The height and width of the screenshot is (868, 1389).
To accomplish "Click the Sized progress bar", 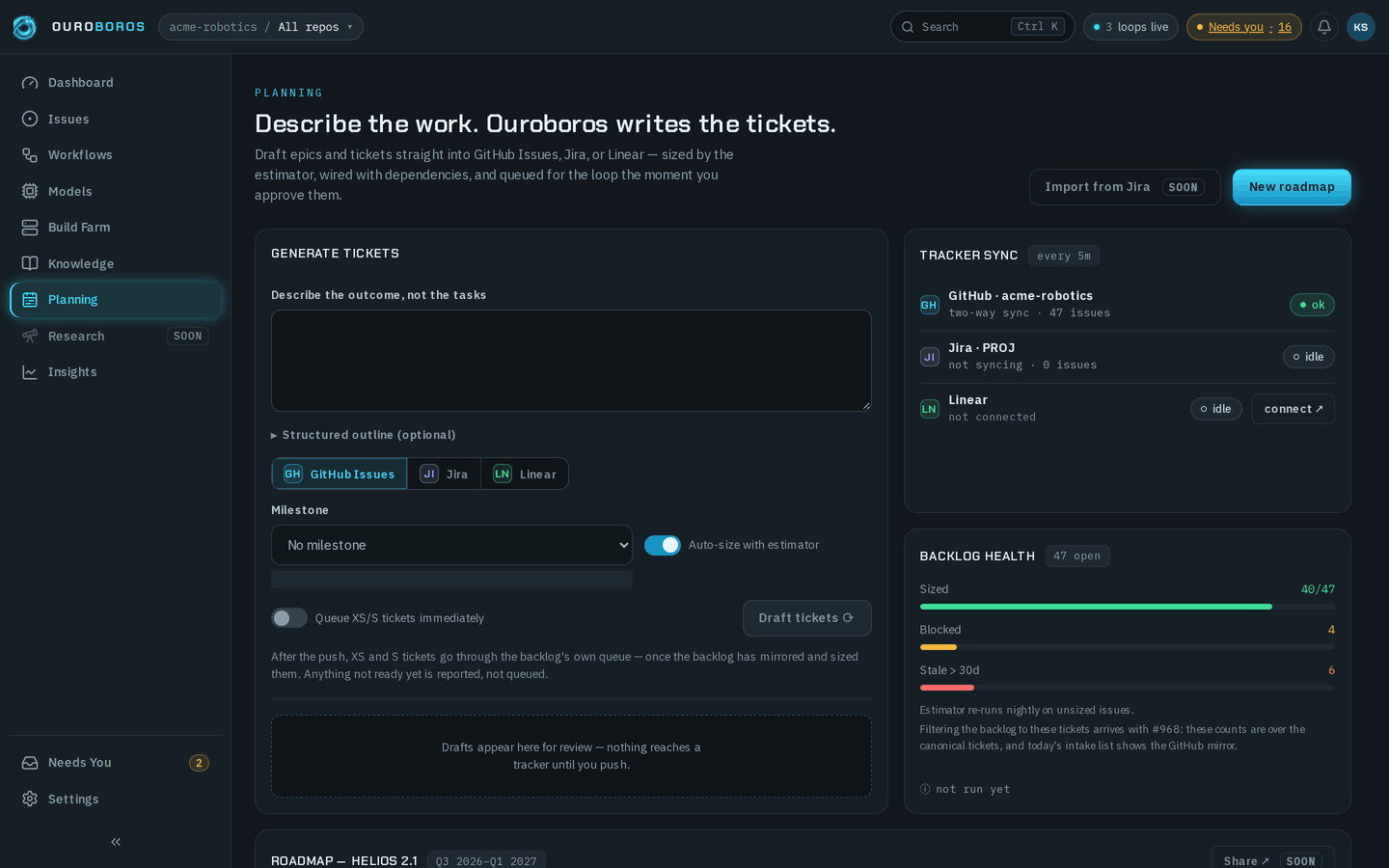I will pos(1128,607).
